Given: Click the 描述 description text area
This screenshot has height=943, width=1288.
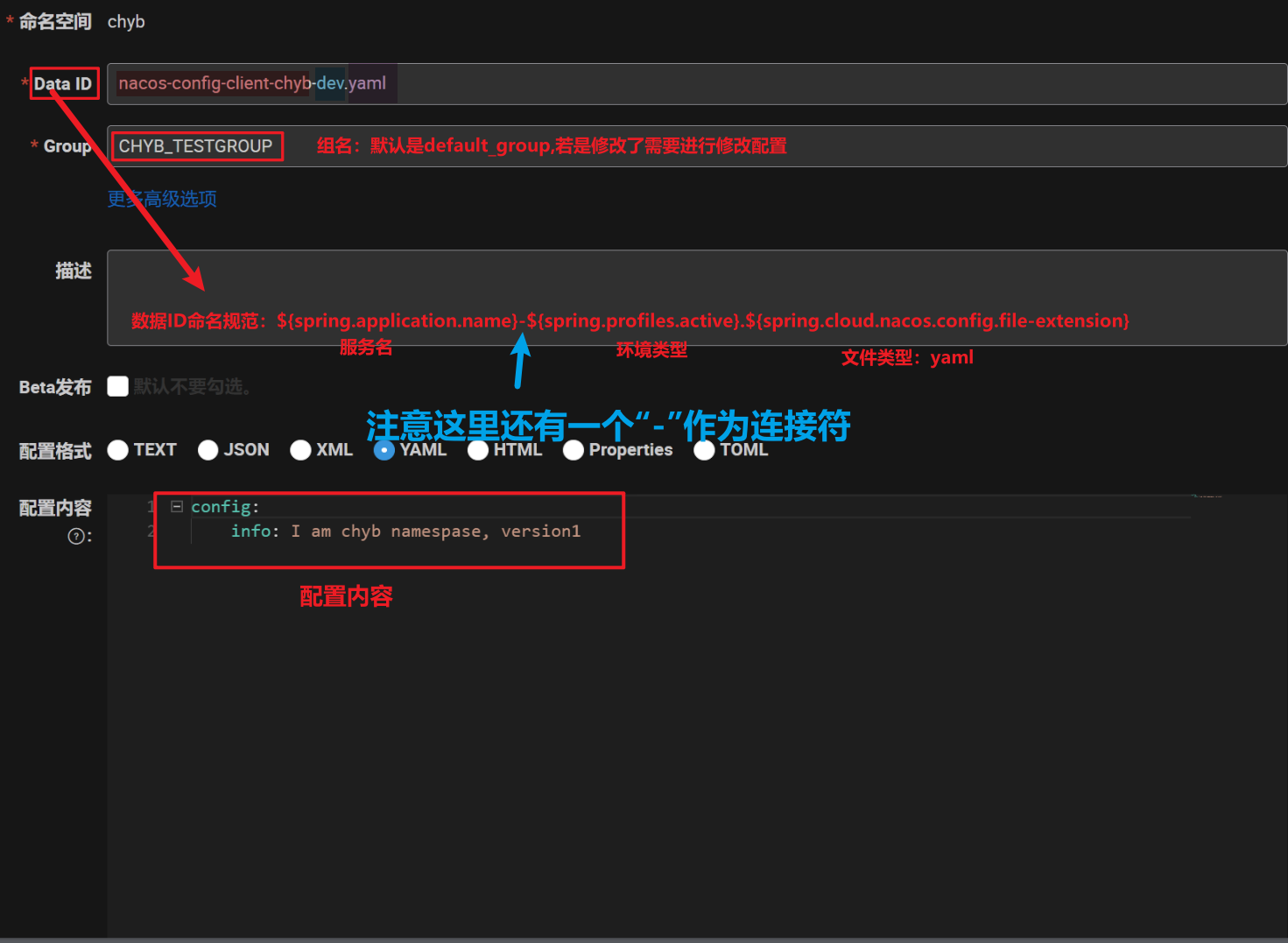Looking at the screenshot, I should (x=697, y=298).
